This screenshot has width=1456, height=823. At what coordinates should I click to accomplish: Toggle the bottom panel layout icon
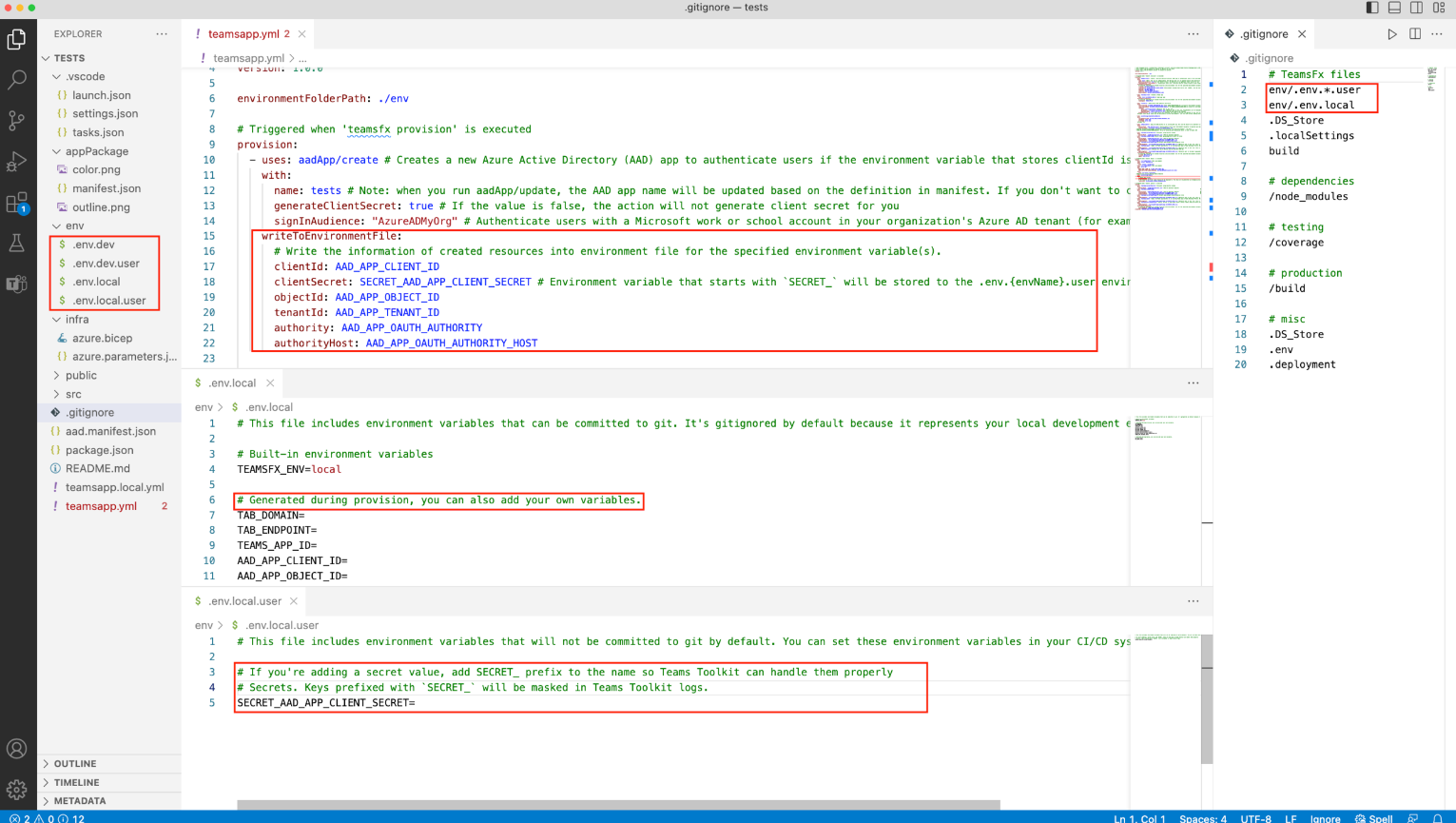1394,8
